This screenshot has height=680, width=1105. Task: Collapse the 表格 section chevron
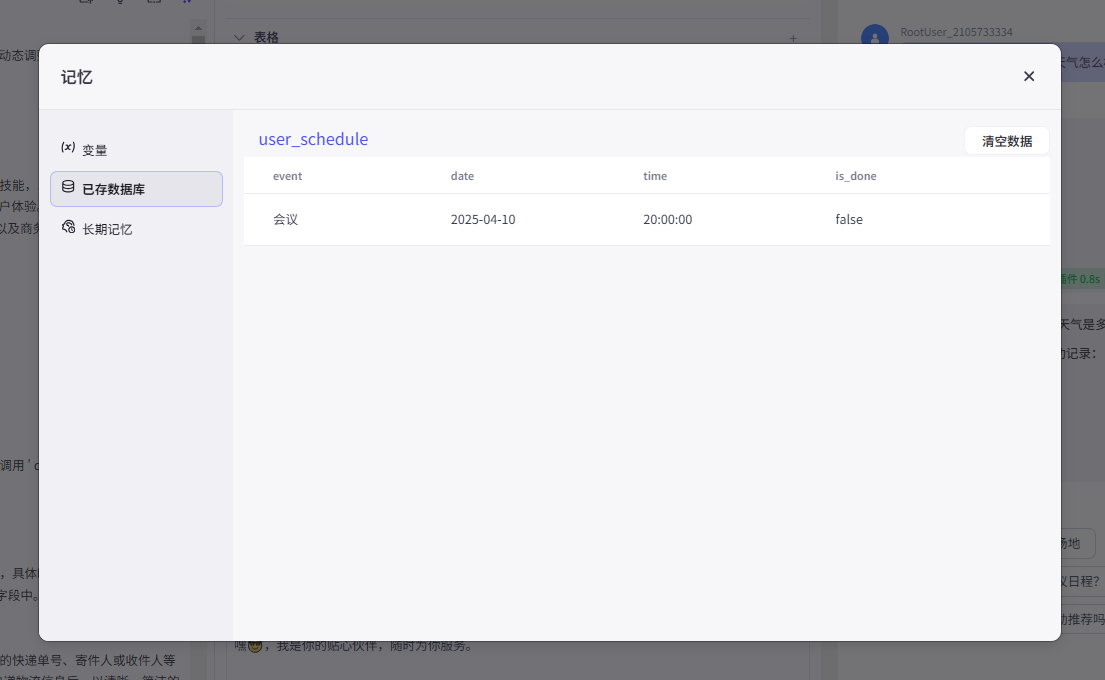[239, 37]
